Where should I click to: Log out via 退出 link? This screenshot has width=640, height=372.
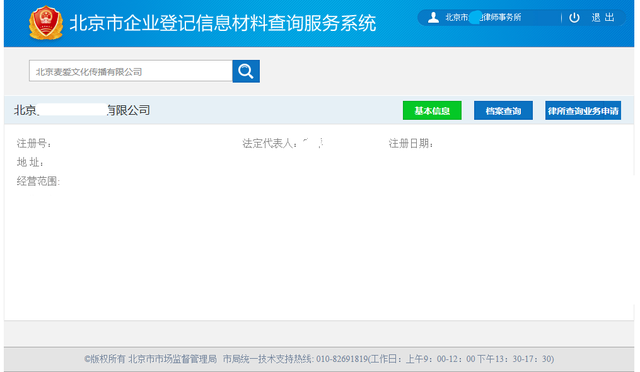tap(603, 18)
